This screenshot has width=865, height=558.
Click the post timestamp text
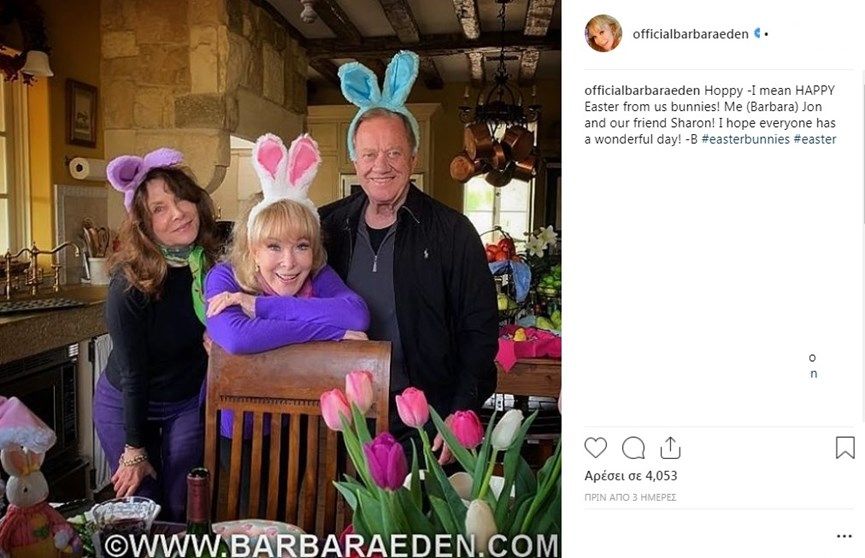(630, 497)
